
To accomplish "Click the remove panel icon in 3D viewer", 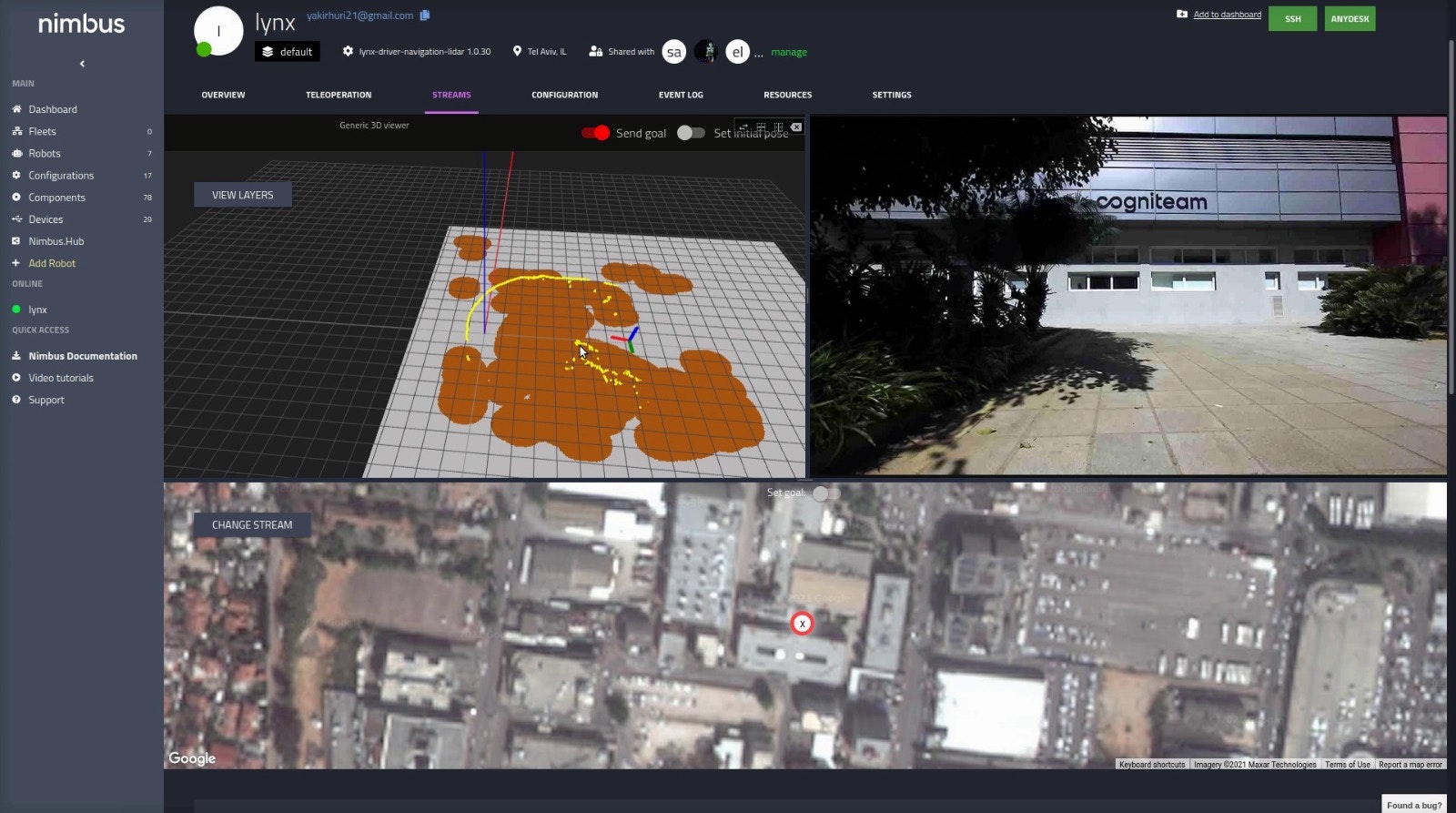I will (x=796, y=127).
